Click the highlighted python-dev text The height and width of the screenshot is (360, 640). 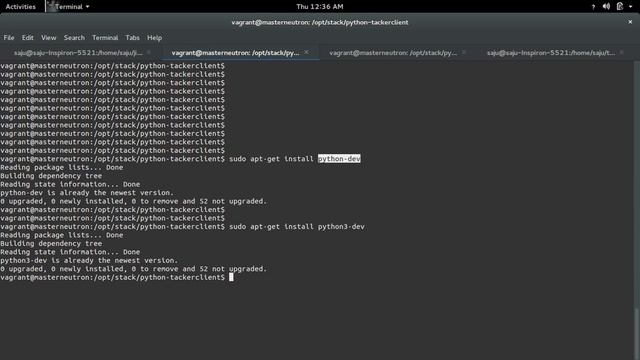click(339, 159)
